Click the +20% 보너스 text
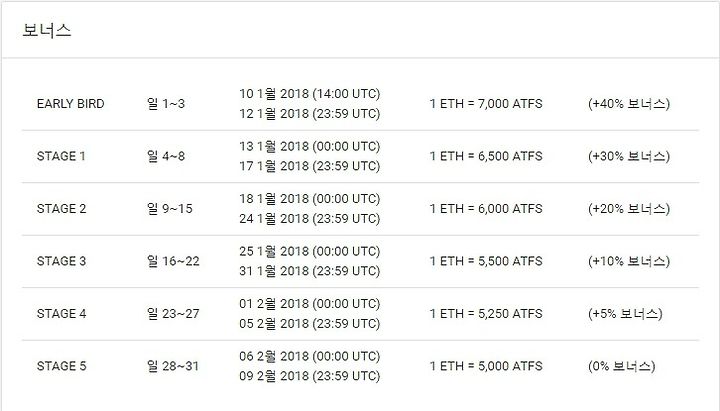This screenshot has width=720, height=411. click(x=629, y=208)
